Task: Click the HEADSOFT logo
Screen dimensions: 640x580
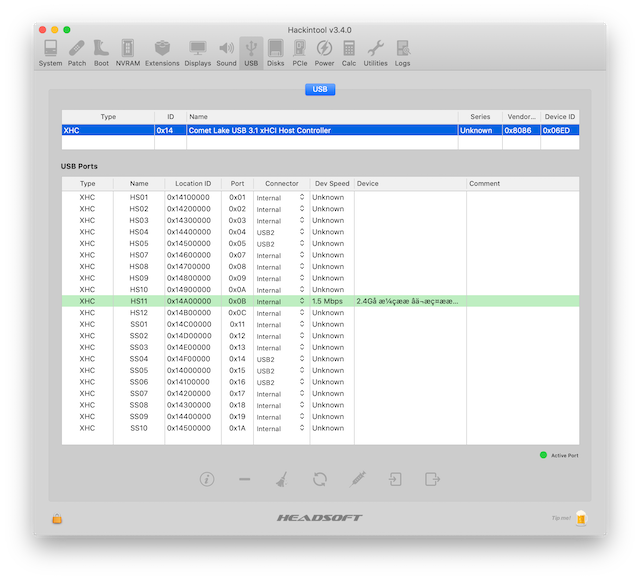Action: [x=320, y=518]
